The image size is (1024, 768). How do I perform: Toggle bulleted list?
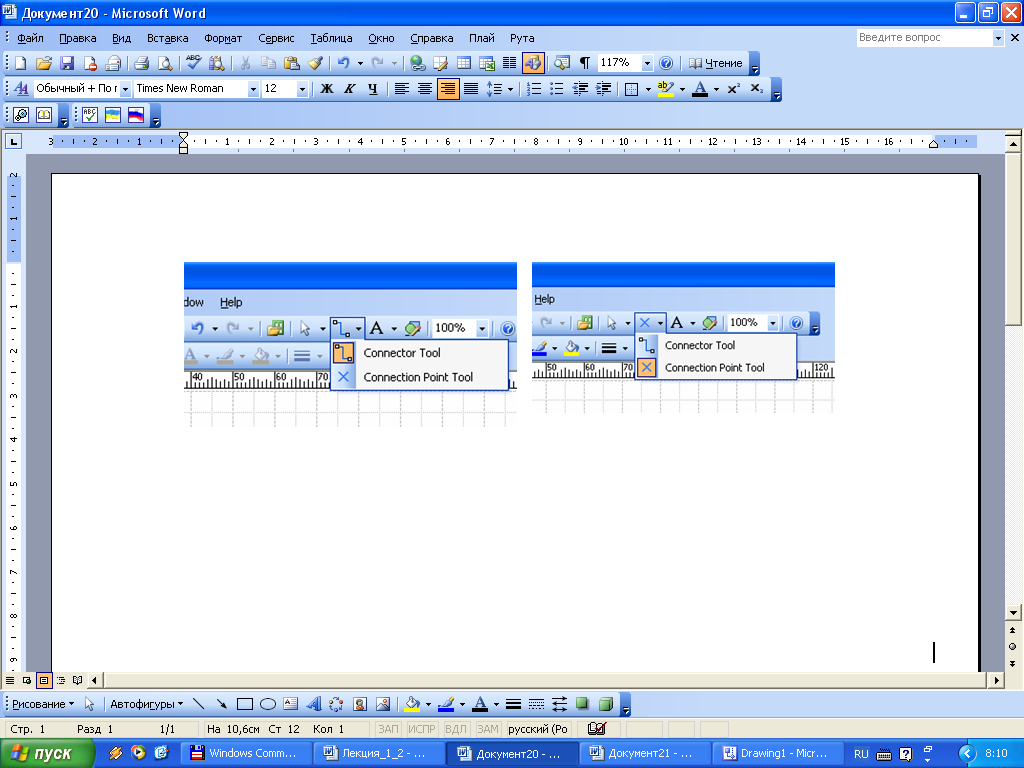point(557,88)
